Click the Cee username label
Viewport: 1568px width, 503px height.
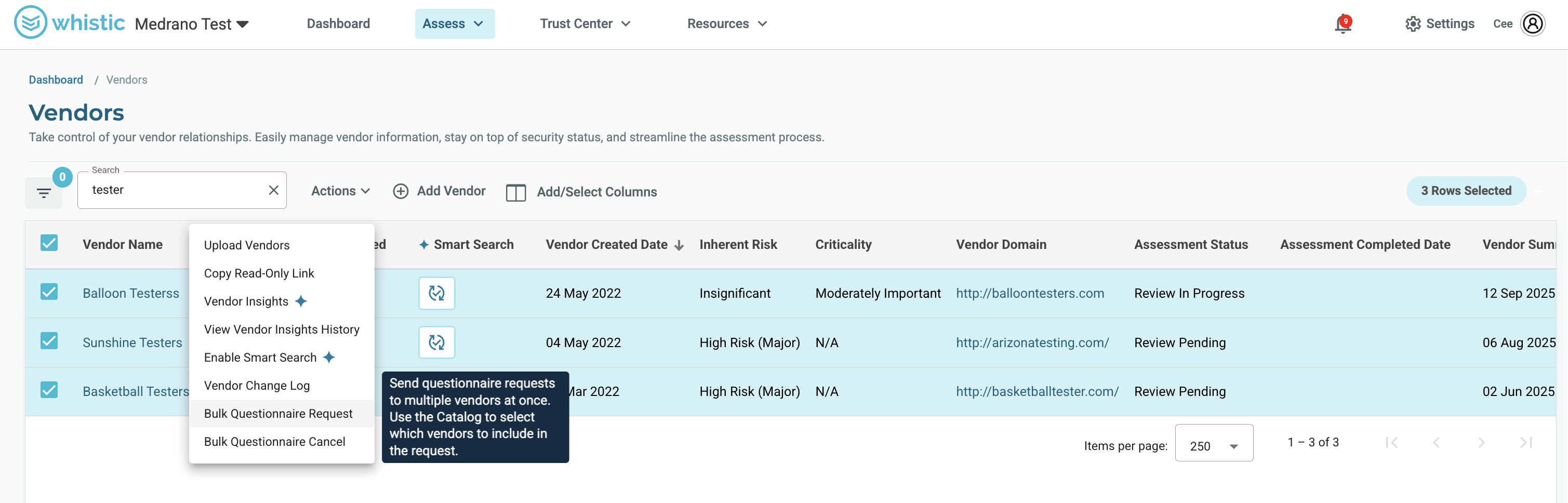coord(1502,24)
